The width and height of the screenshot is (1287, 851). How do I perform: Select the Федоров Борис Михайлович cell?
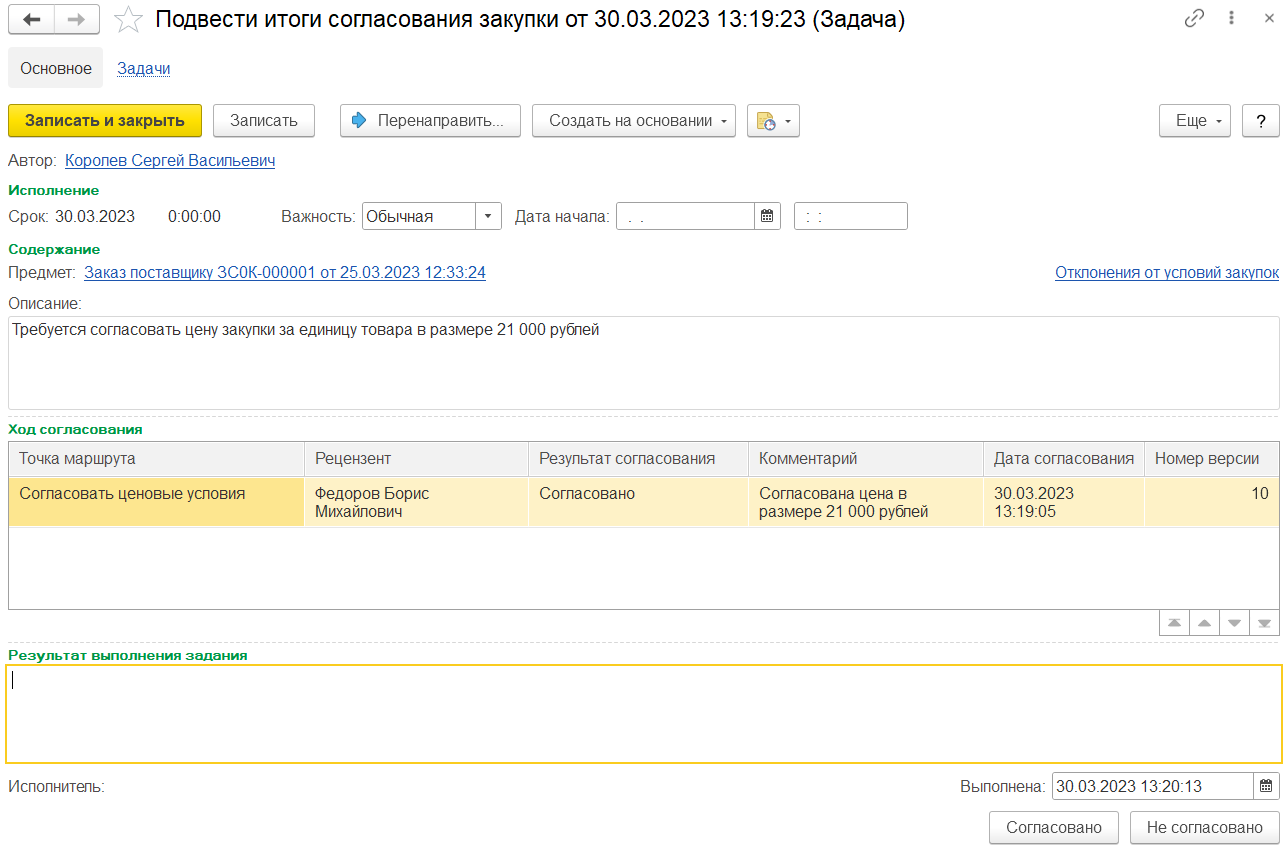[416, 502]
